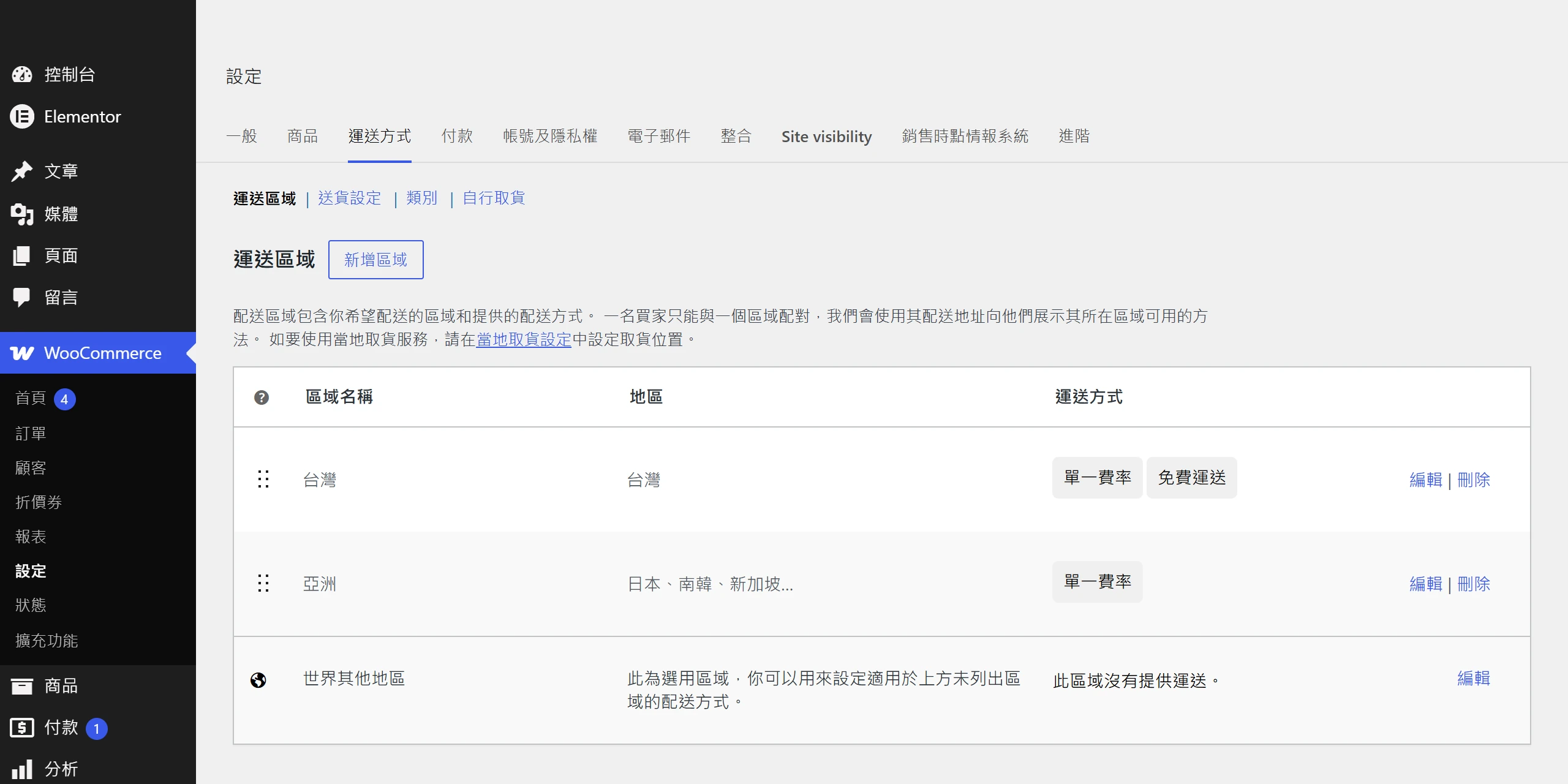This screenshot has width=1568, height=784.
Task: Follow the 當地取貨設定 link
Action: click(x=524, y=339)
